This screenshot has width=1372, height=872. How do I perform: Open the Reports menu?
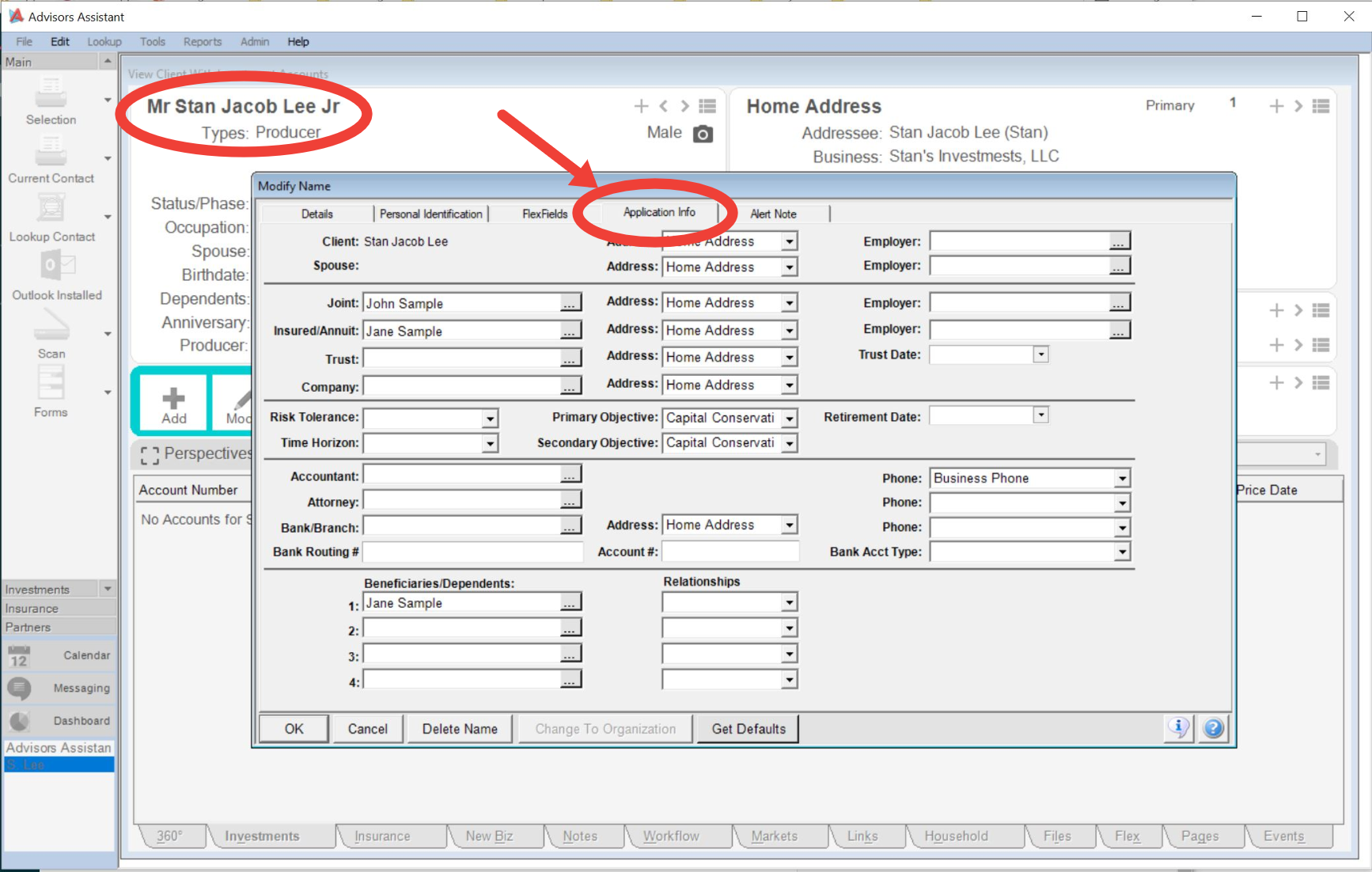point(203,42)
